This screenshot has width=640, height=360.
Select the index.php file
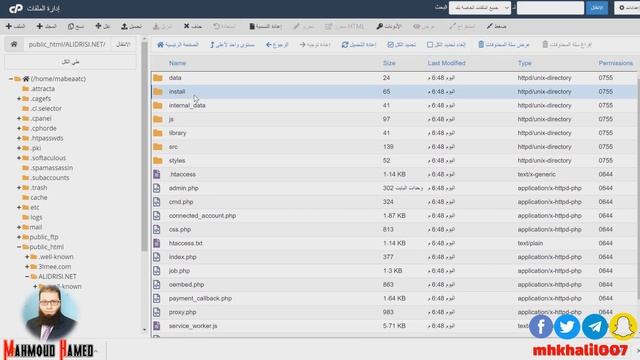point(394,257)
